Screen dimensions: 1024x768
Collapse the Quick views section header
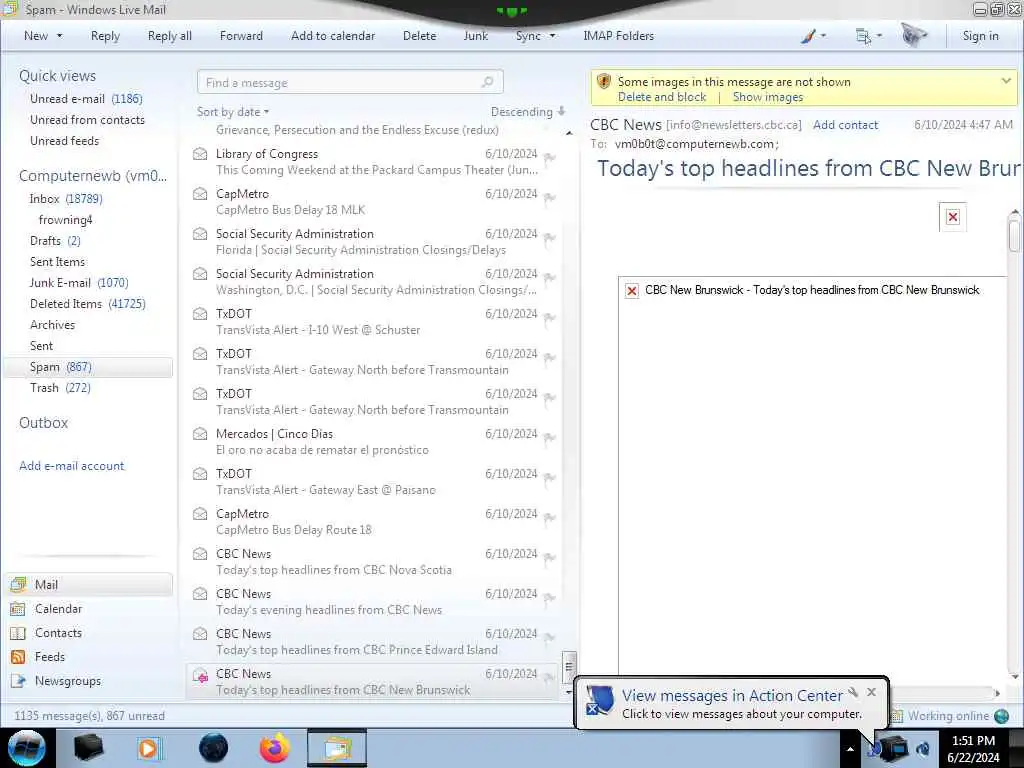[57, 76]
